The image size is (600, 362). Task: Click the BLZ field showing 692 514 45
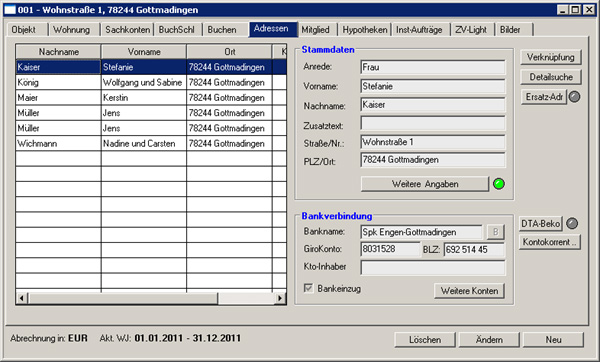(x=474, y=249)
